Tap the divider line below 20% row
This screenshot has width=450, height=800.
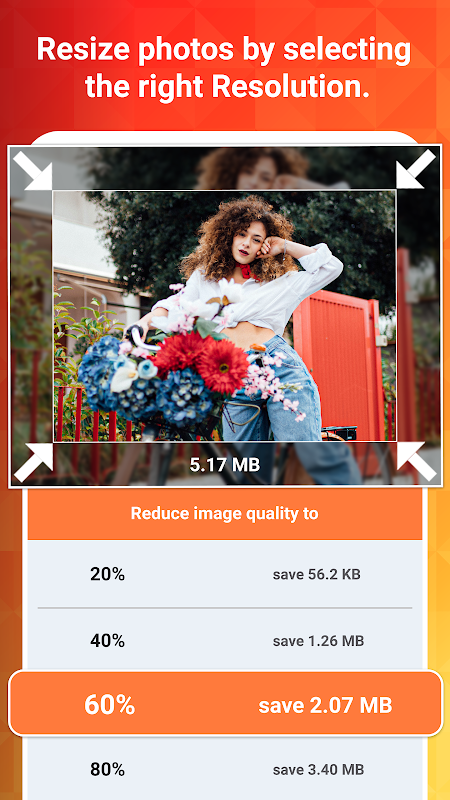225,608
